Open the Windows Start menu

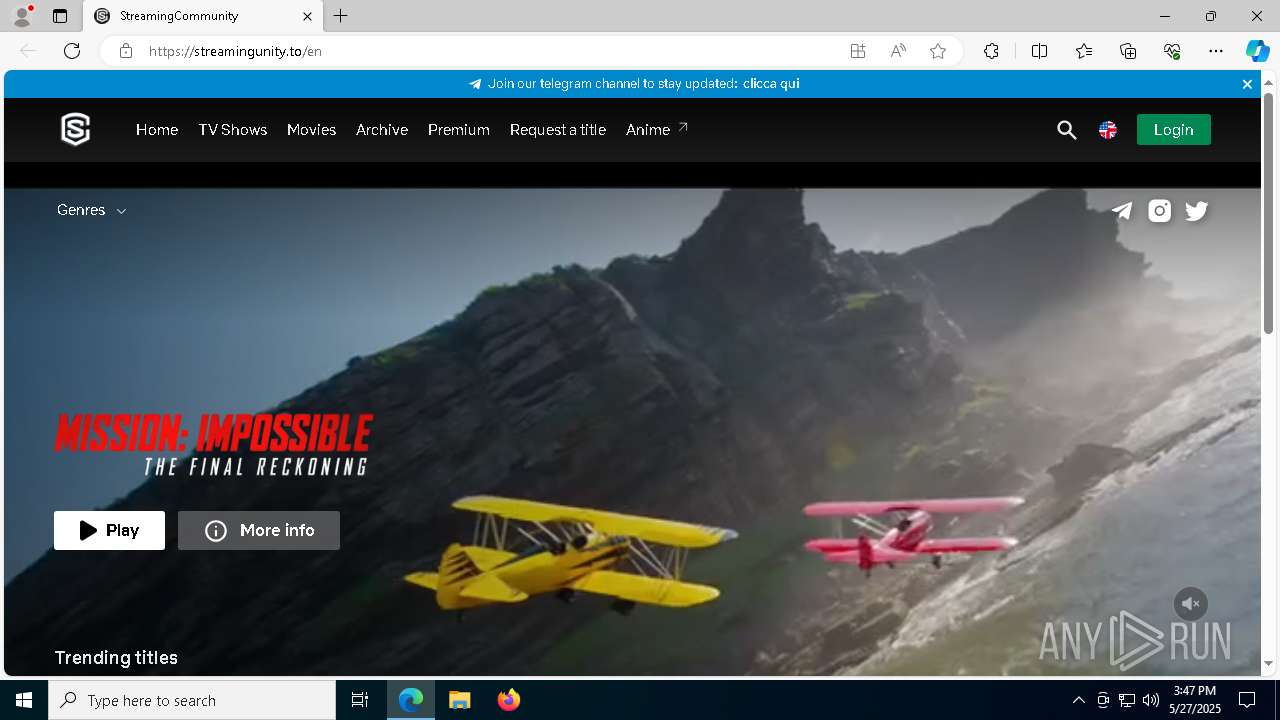coord(24,700)
